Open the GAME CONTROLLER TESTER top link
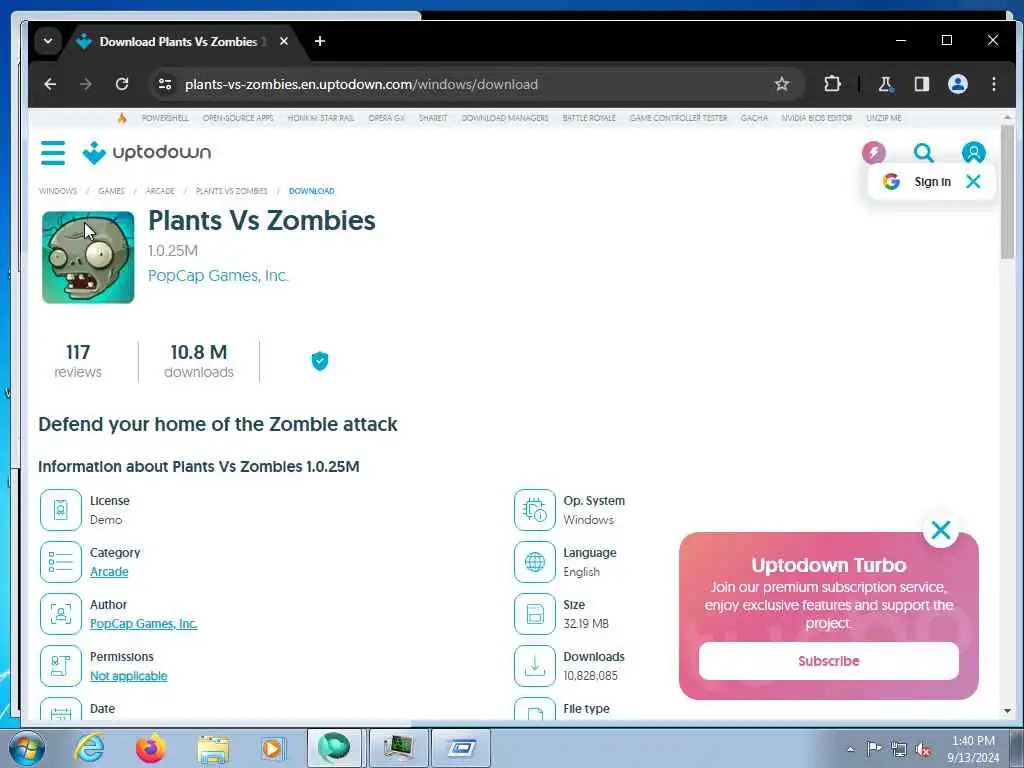1024x768 pixels. pos(678,118)
